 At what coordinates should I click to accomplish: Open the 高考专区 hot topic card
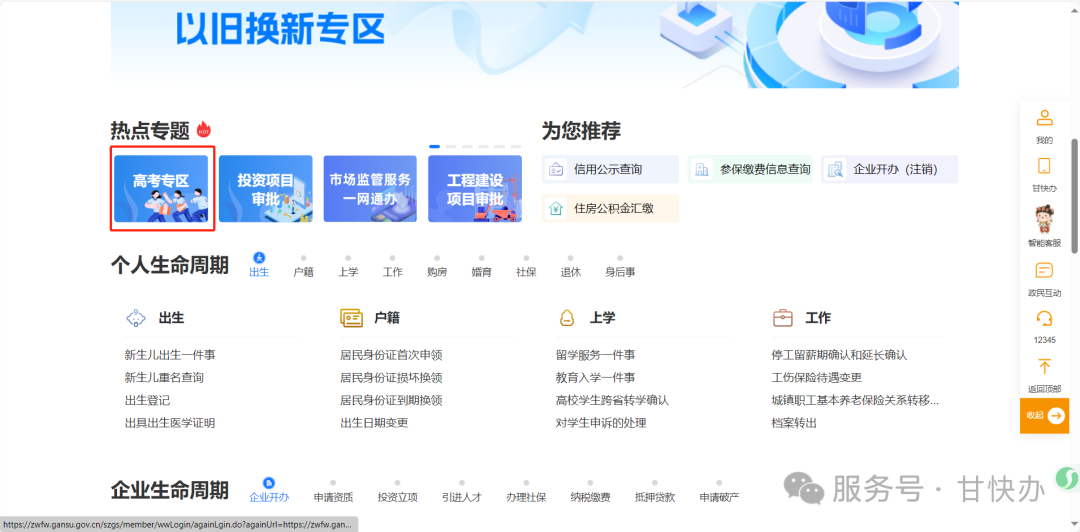[161, 188]
